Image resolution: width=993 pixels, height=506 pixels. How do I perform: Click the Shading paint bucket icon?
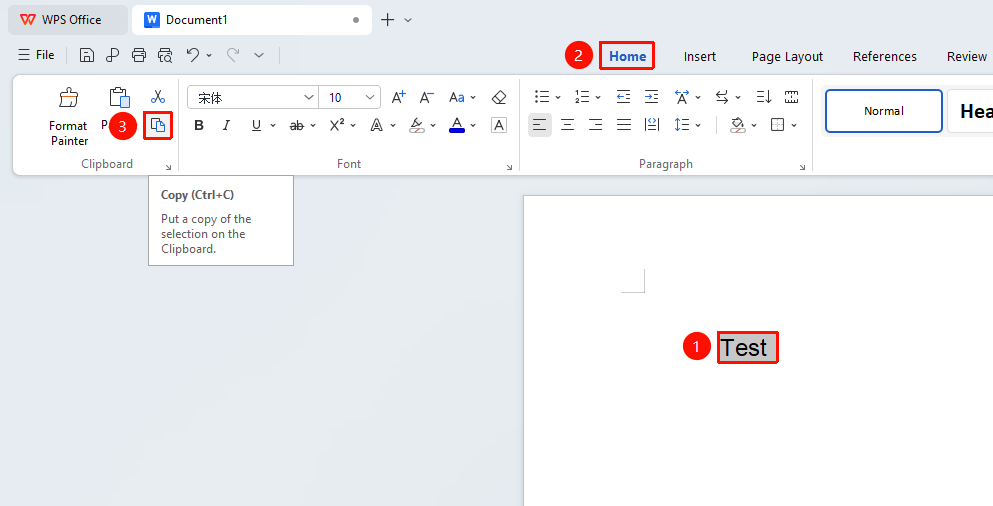click(x=738, y=125)
